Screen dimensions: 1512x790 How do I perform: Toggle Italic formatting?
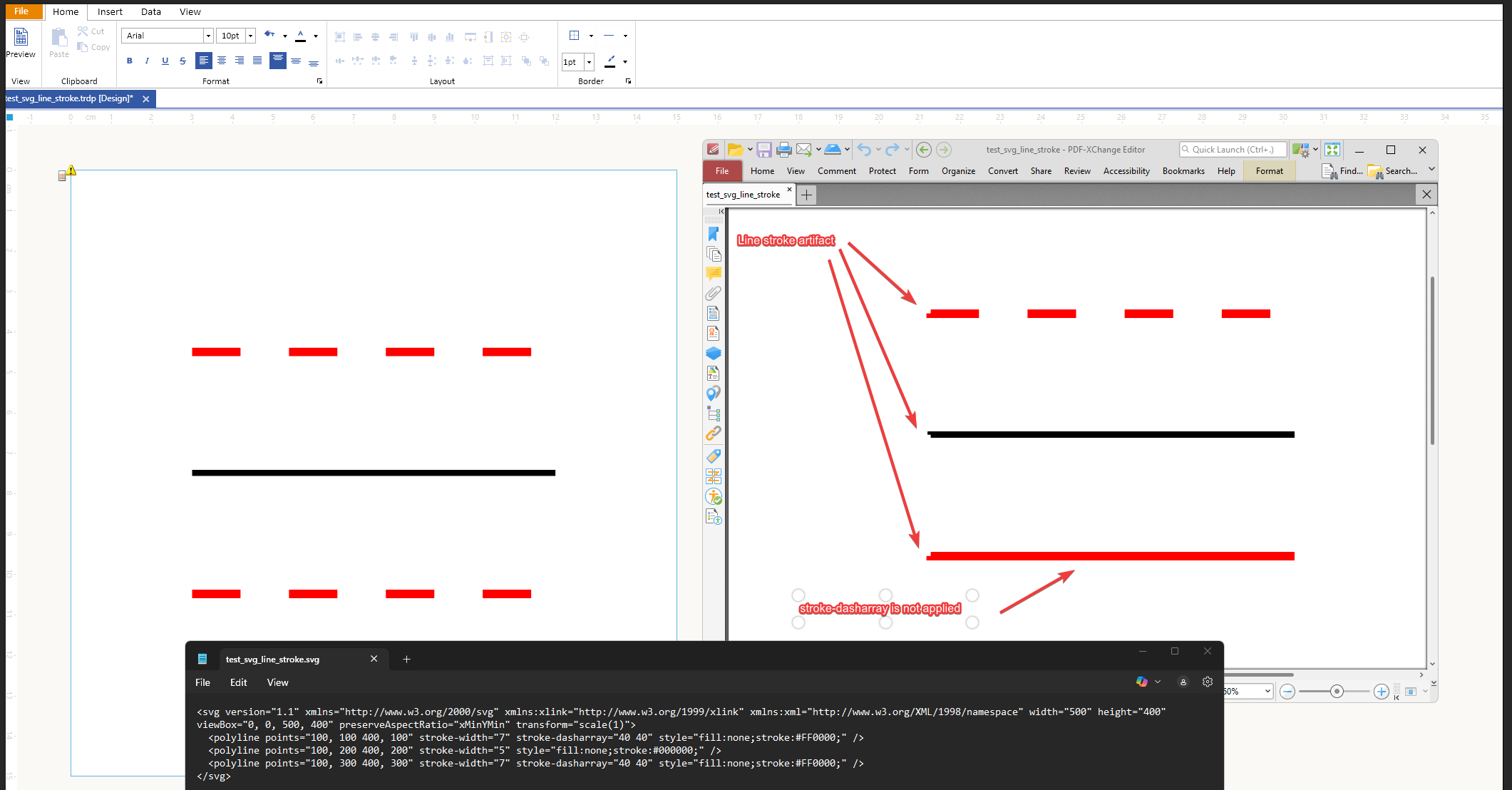(147, 61)
